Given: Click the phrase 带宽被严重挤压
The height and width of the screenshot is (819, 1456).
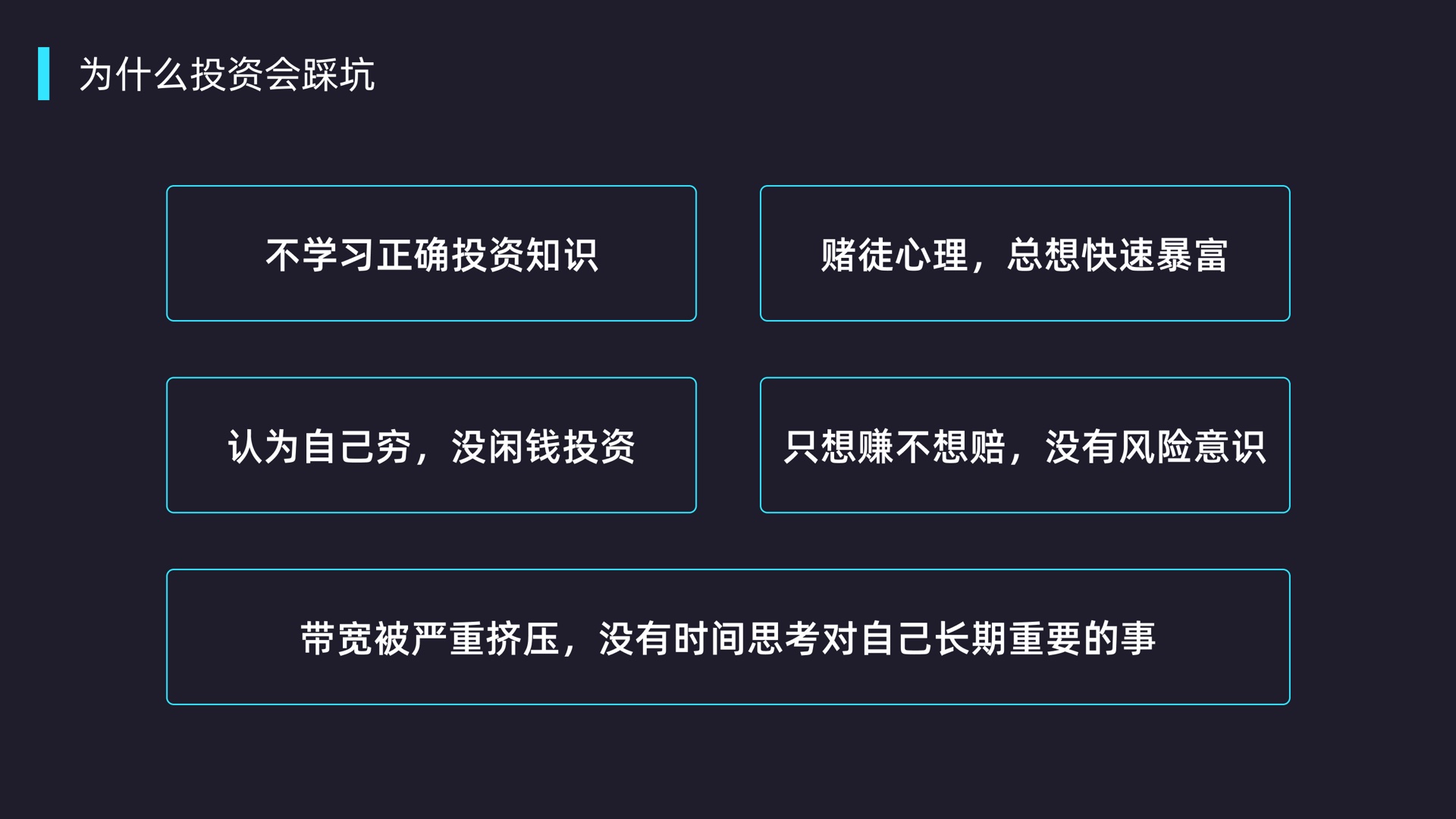Looking at the screenshot, I should click(x=429, y=639).
